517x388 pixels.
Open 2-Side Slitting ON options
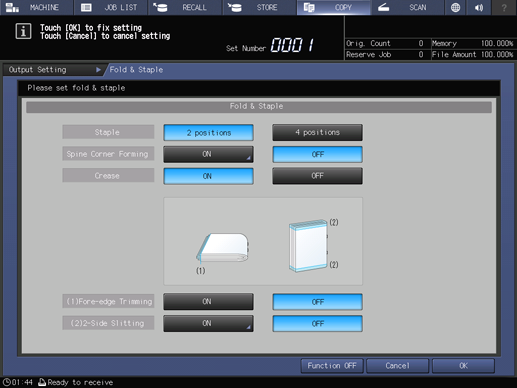tap(208, 323)
